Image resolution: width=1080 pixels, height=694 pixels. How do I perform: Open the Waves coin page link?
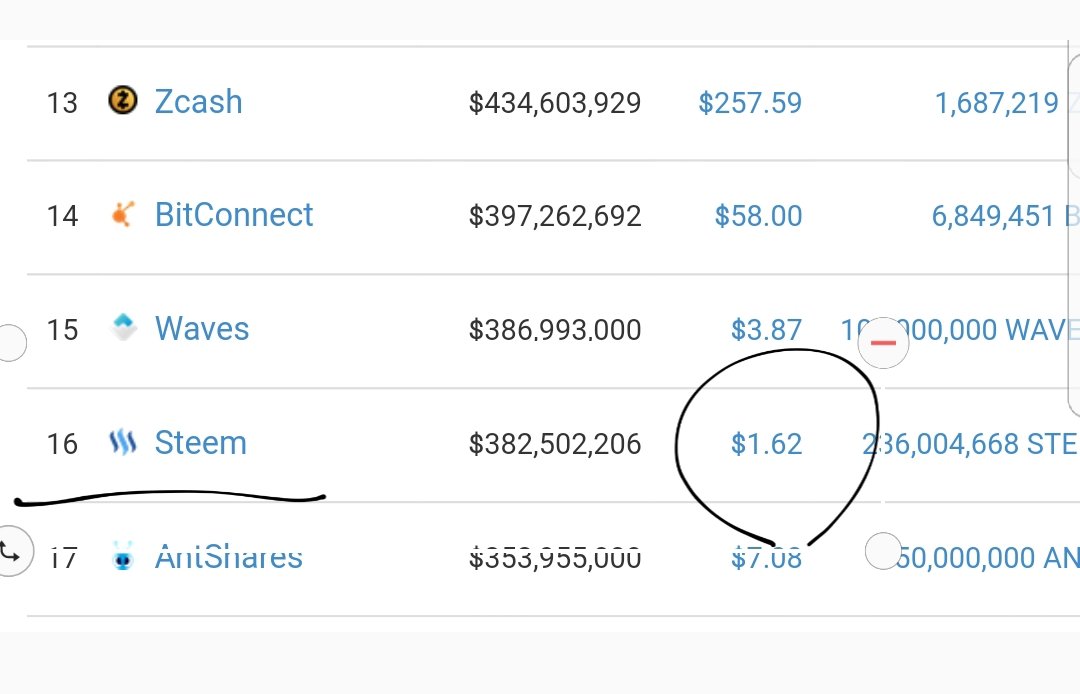202,329
